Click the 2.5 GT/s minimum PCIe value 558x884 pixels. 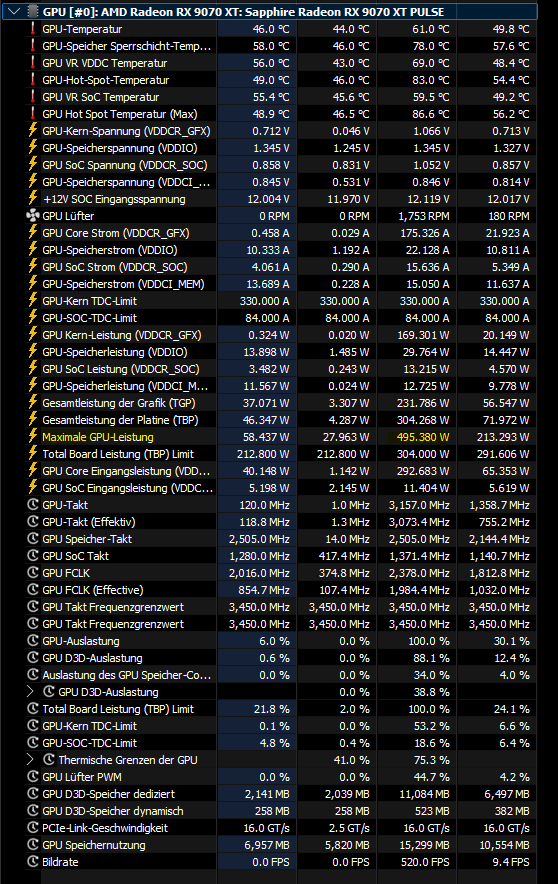[349, 828]
